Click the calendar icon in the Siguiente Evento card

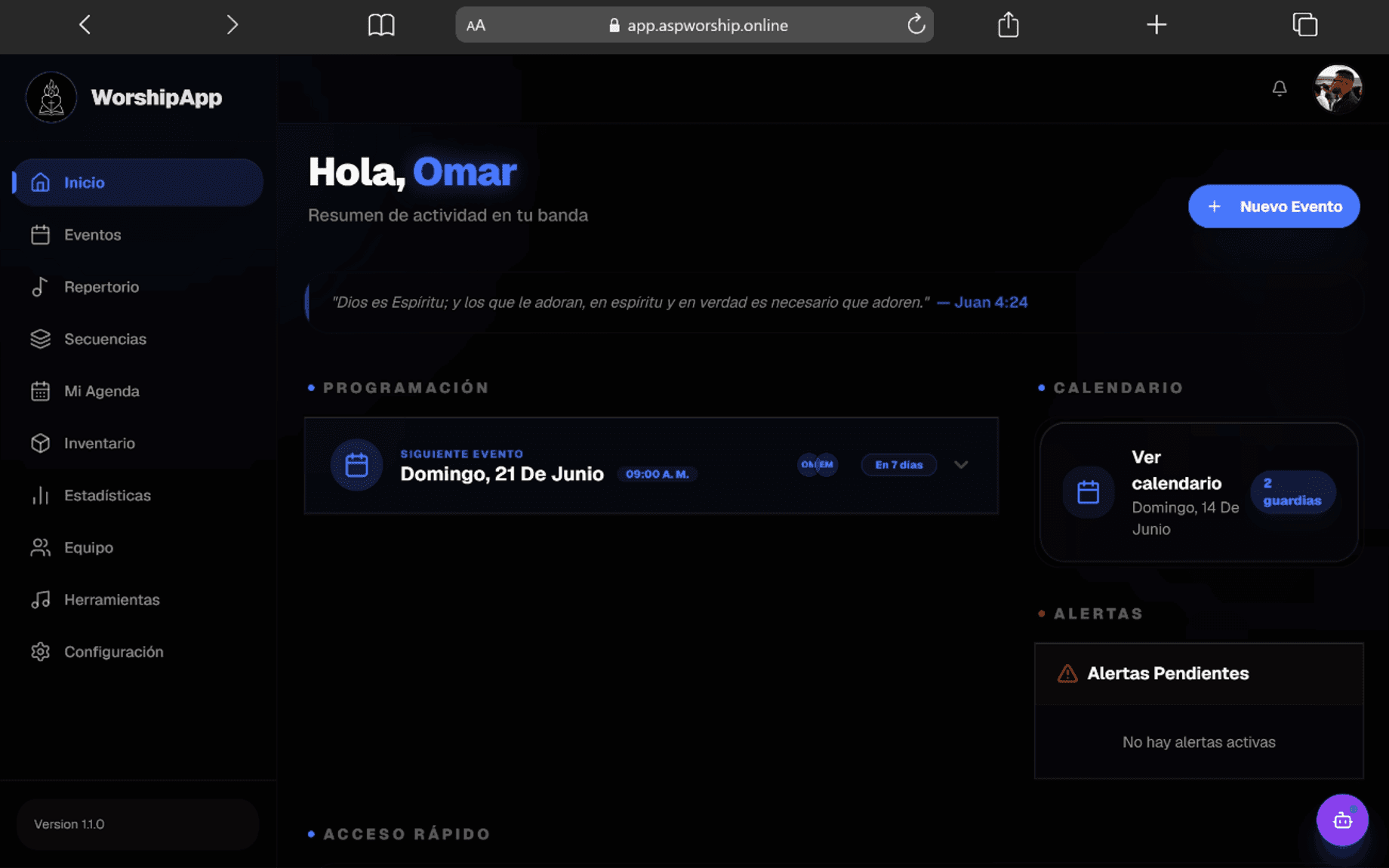pyautogui.click(x=356, y=465)
